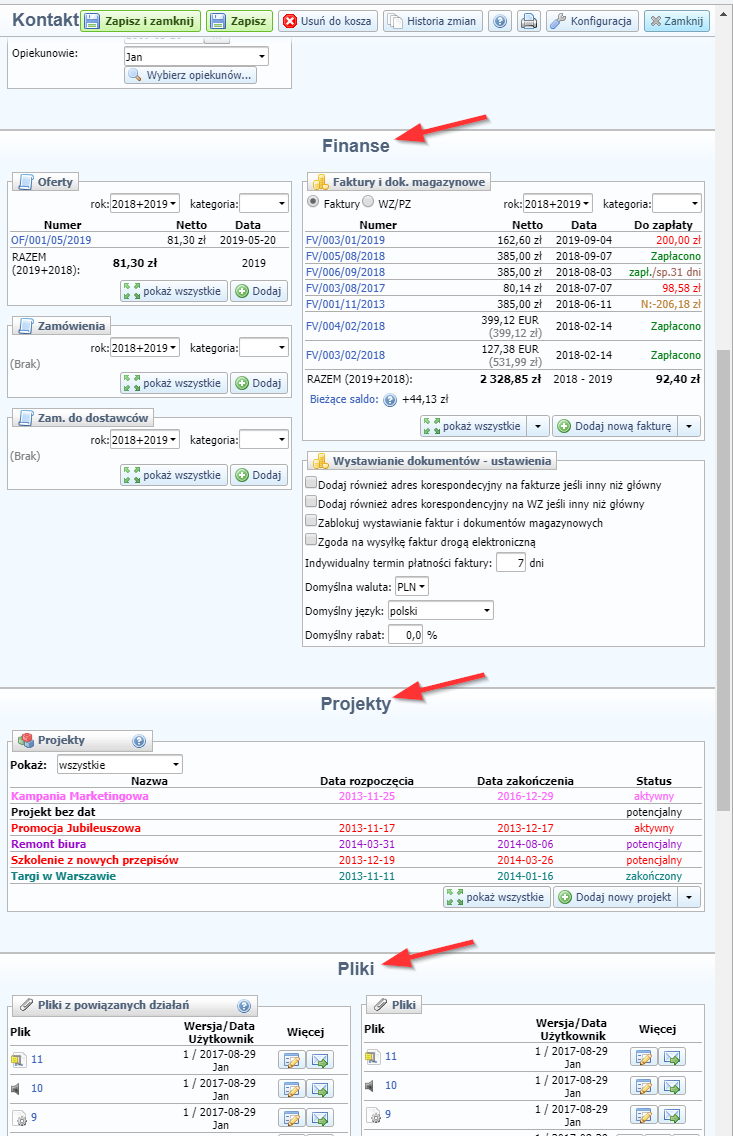Click the Domyślny rabat input field

tap(405, 635)
